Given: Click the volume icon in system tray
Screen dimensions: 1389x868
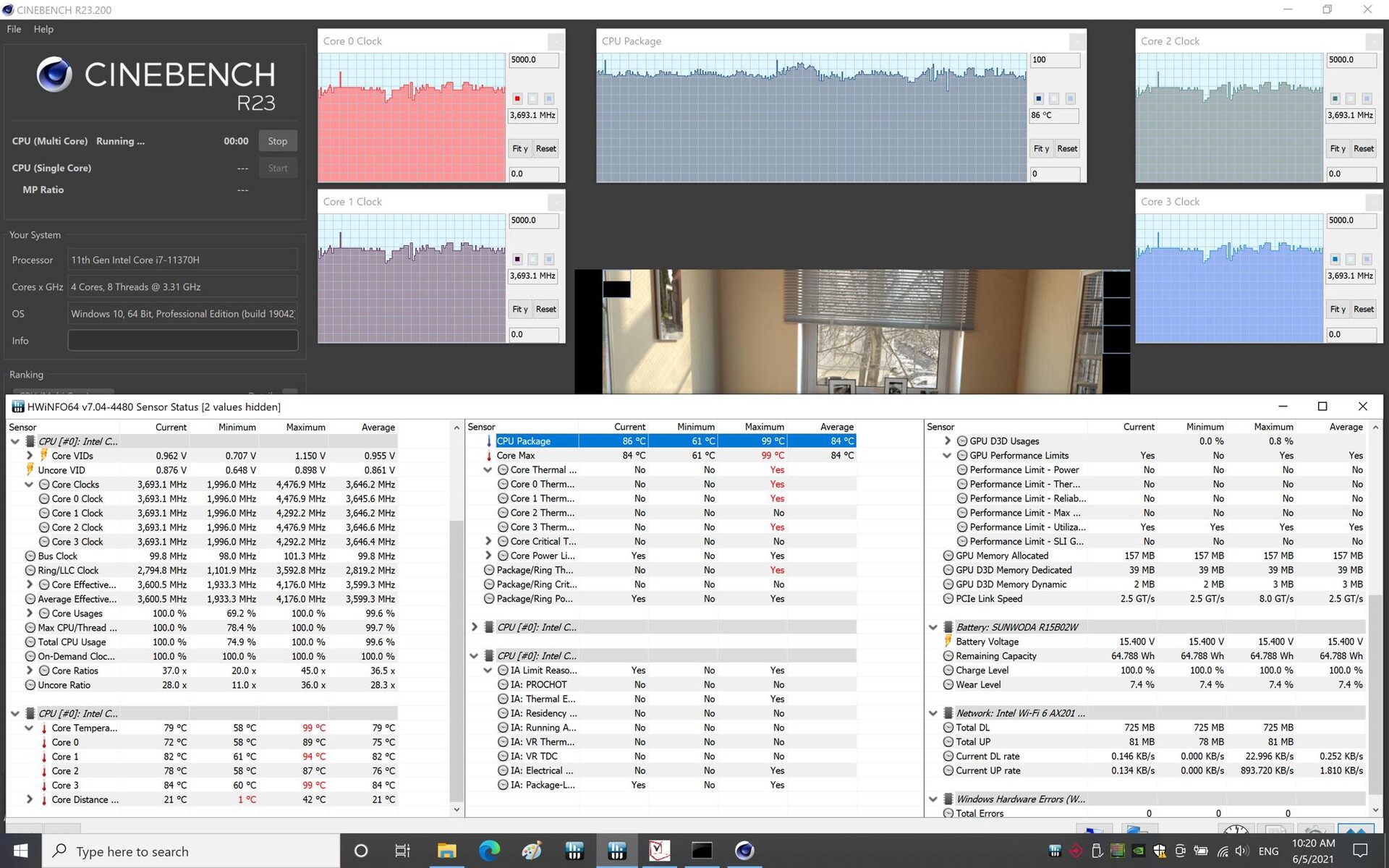Looking at the screenshot, I should (1241, 851).
